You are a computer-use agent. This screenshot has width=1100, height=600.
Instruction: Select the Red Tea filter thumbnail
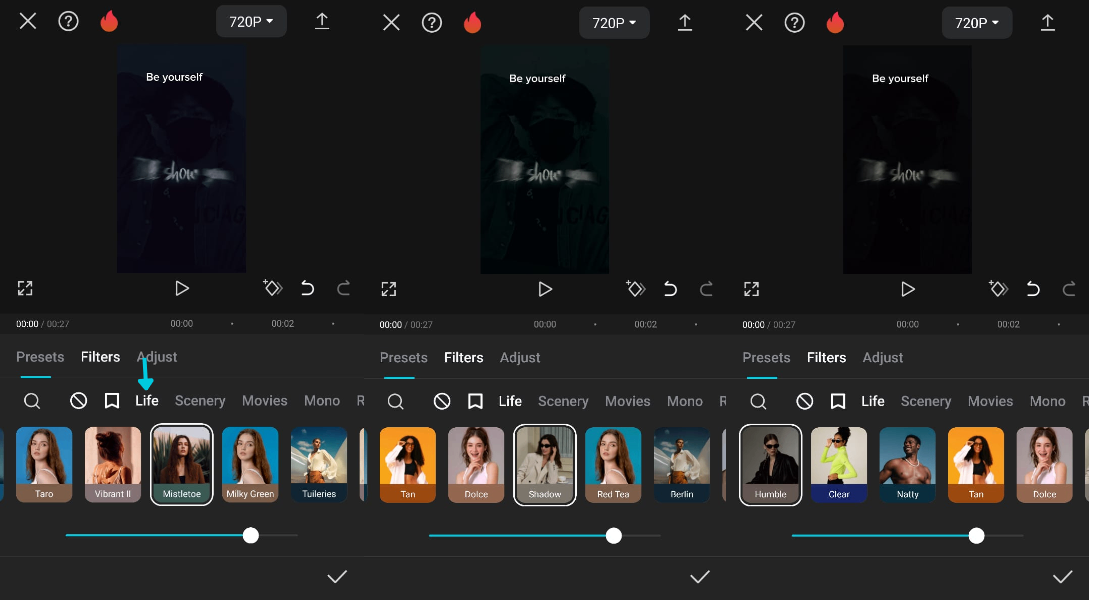click(613, 465)
